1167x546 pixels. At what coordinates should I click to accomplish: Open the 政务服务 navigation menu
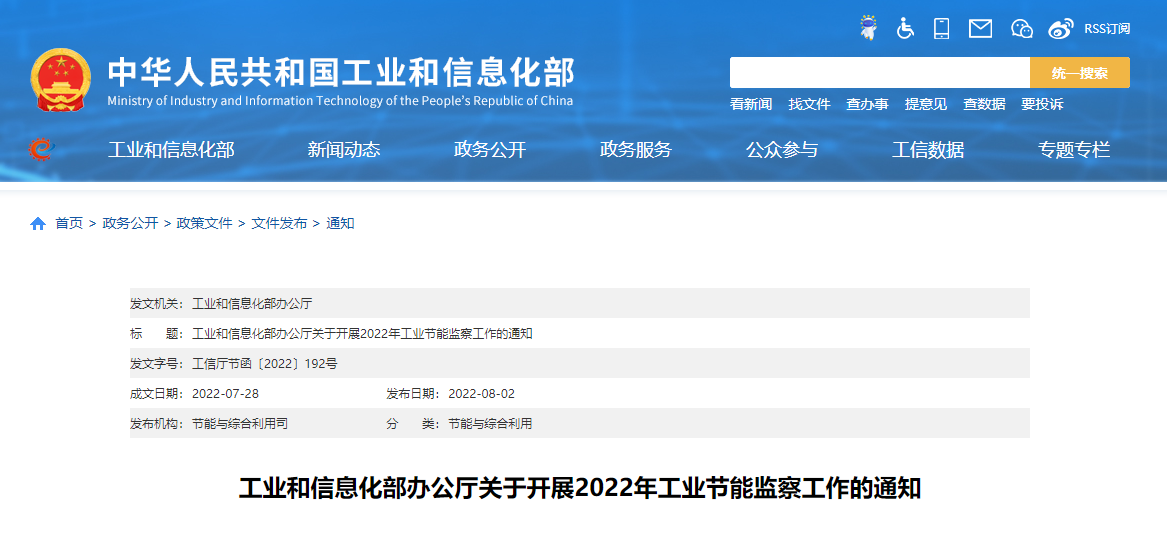click(636, 150)
